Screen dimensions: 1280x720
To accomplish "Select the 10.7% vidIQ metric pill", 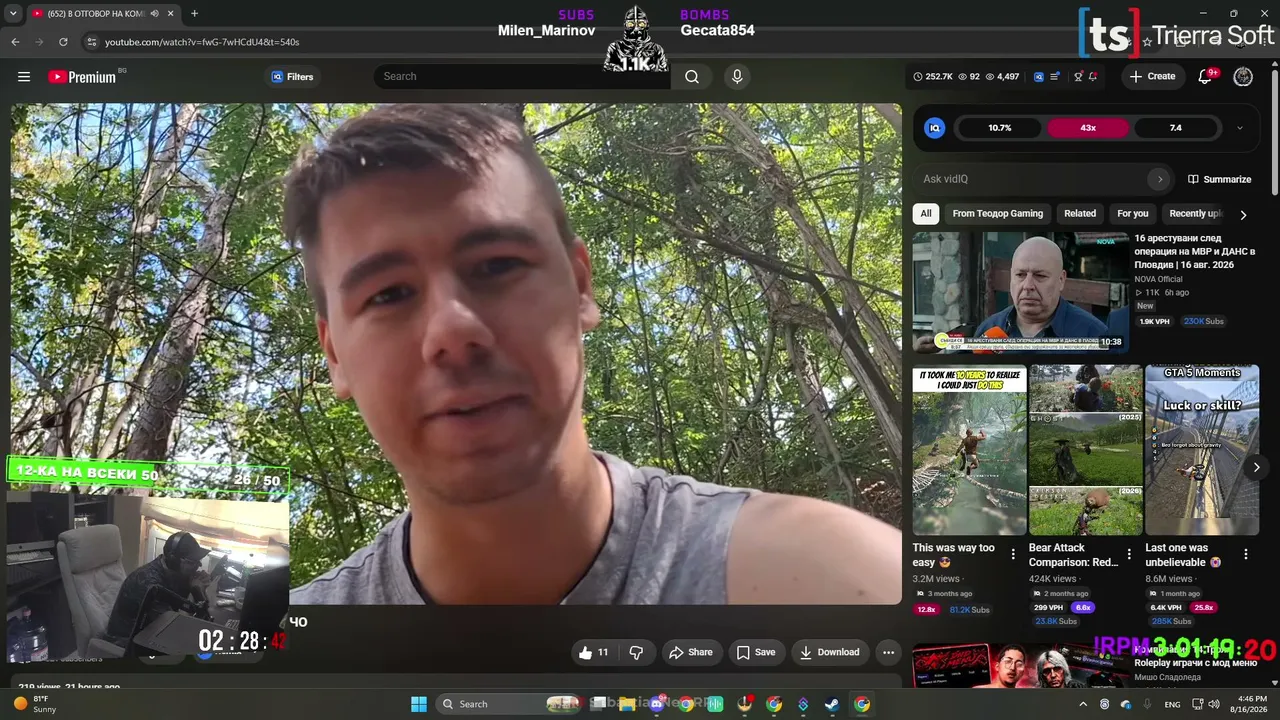I will coord(1000,128).
